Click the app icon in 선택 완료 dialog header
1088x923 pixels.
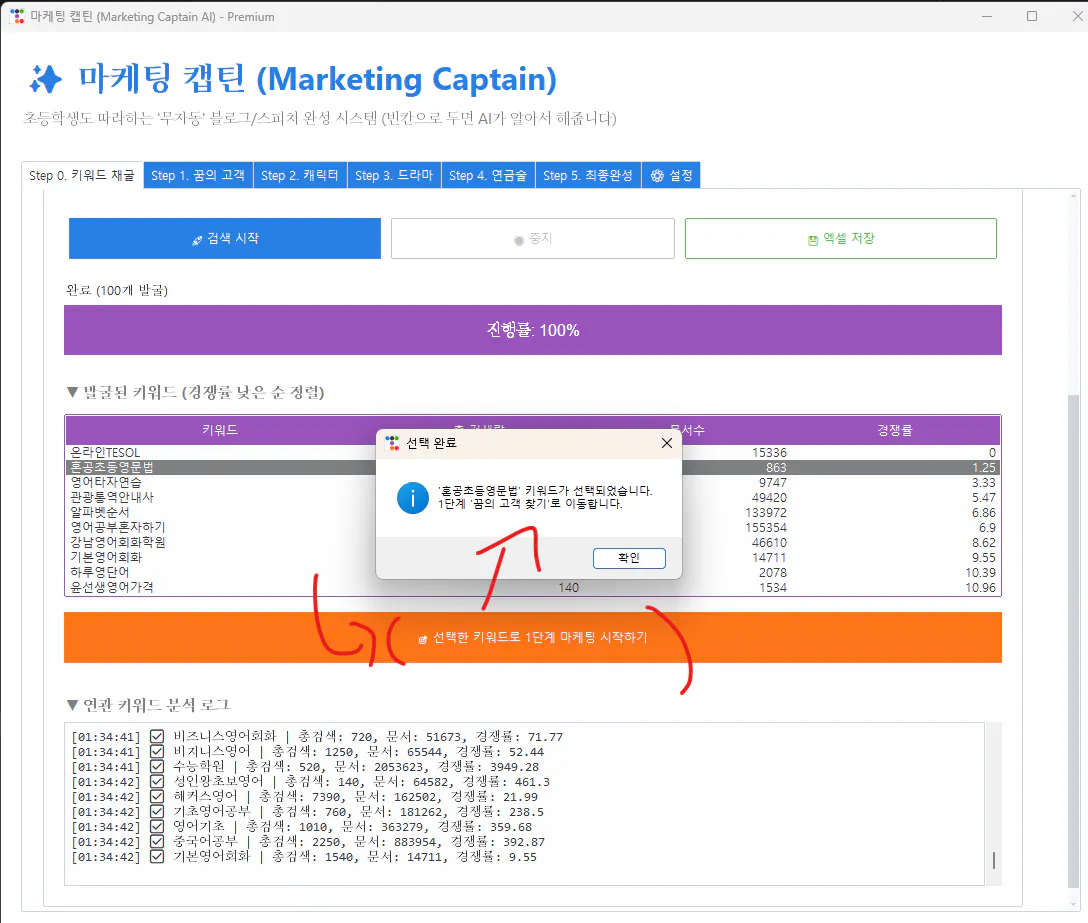(389, 442)
